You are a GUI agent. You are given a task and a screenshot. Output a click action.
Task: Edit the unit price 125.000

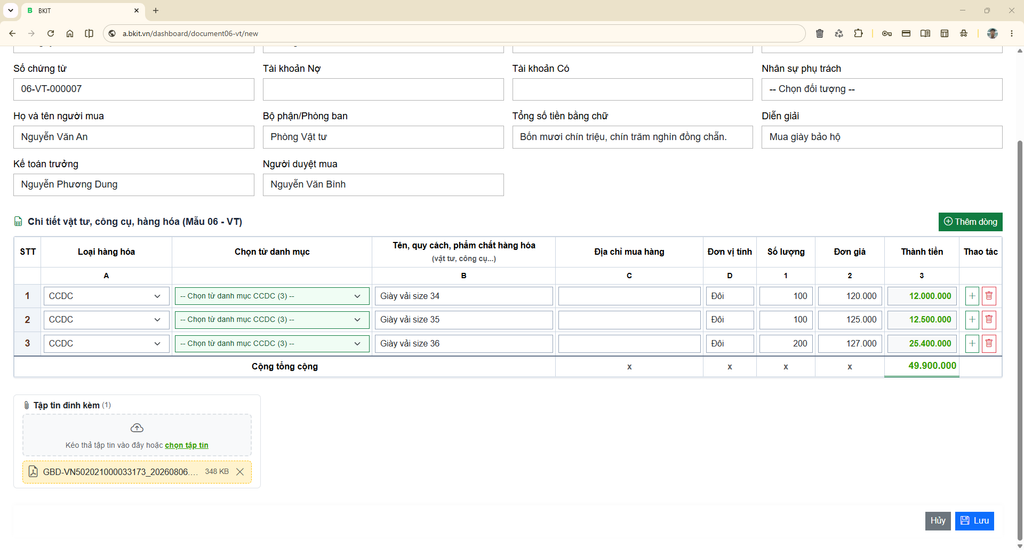coord(850,319)
